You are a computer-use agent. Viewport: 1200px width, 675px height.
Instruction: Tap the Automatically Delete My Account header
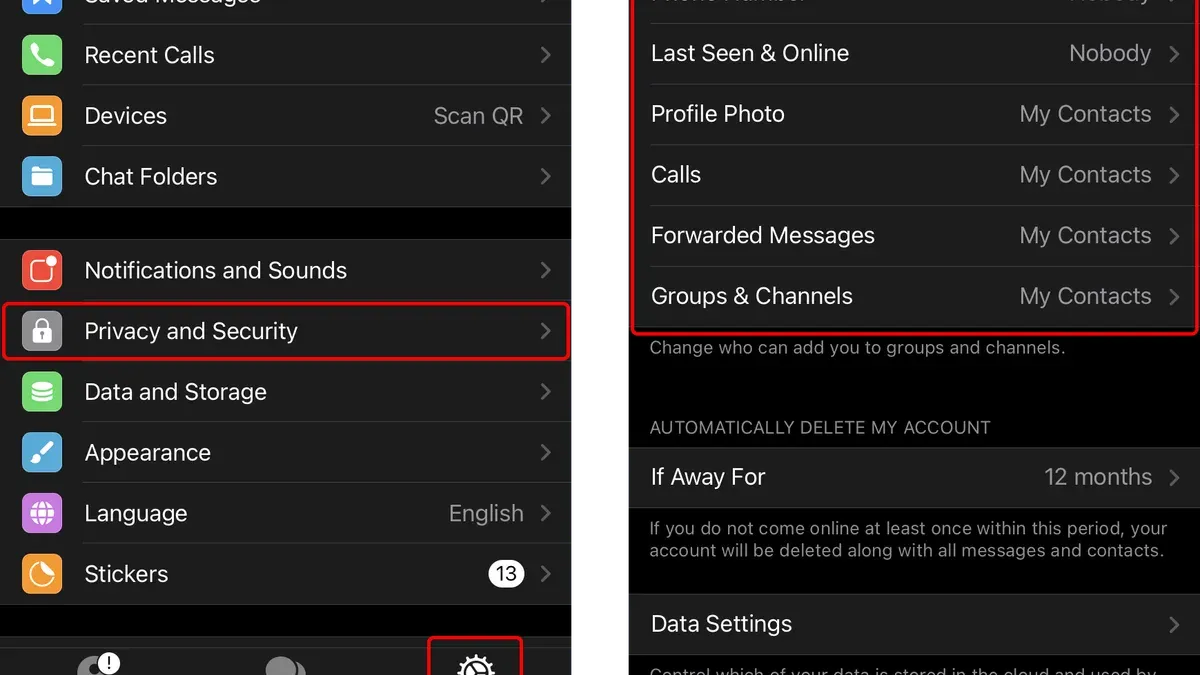click(x=820, y=427)
